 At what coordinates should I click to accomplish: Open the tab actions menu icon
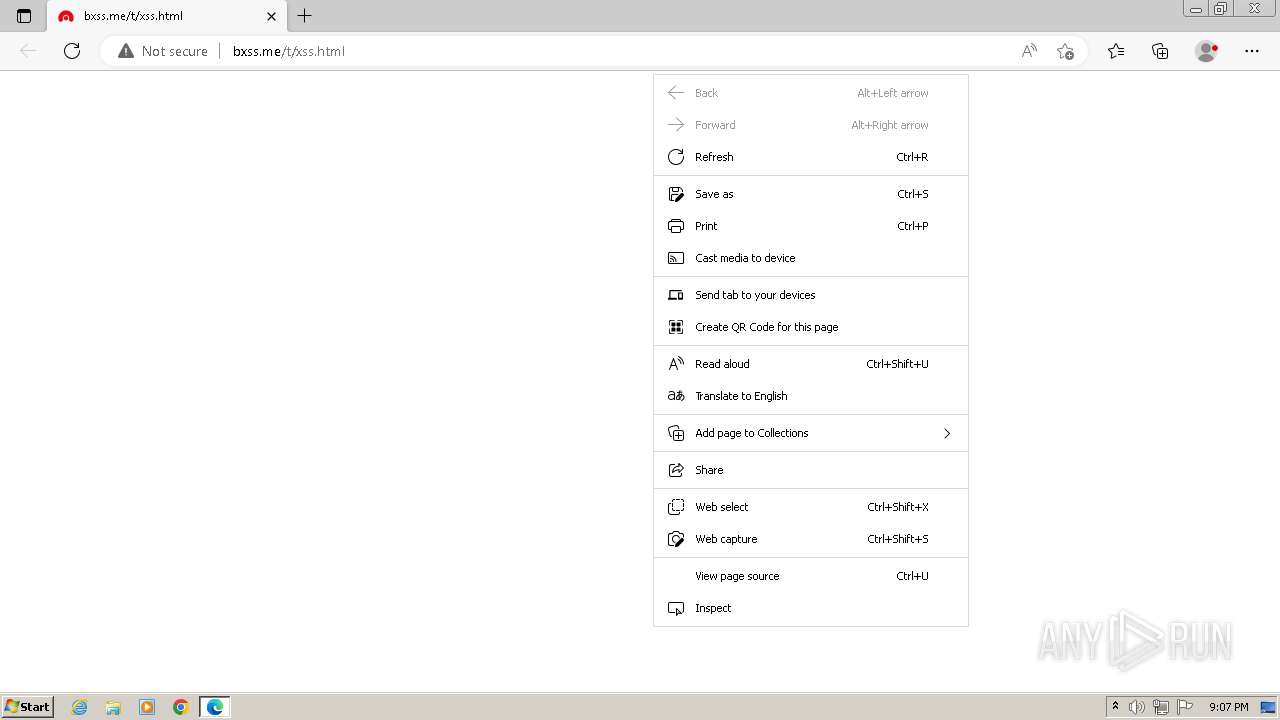tap(24, 16)
